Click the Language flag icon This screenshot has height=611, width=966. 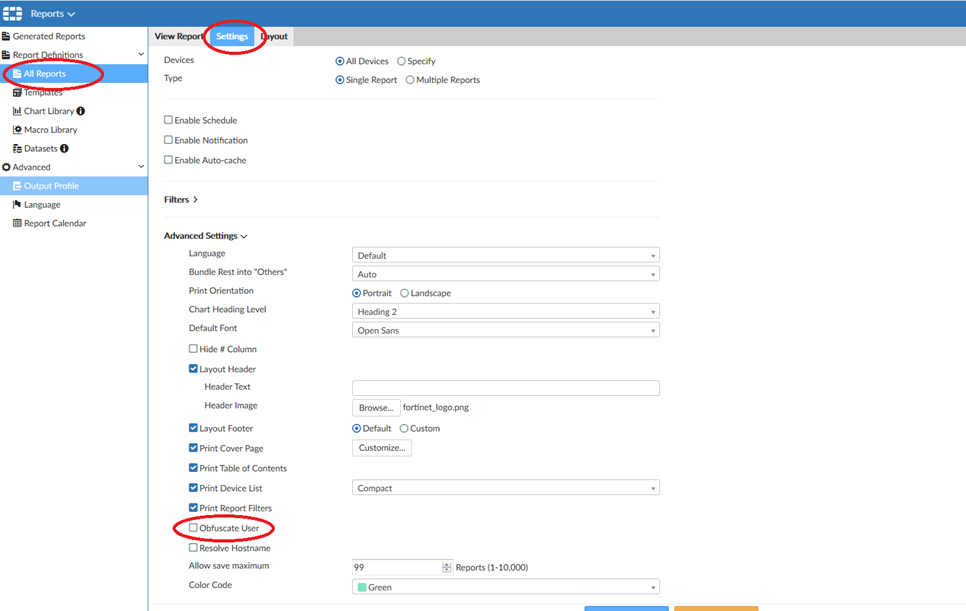pos(17,204)
